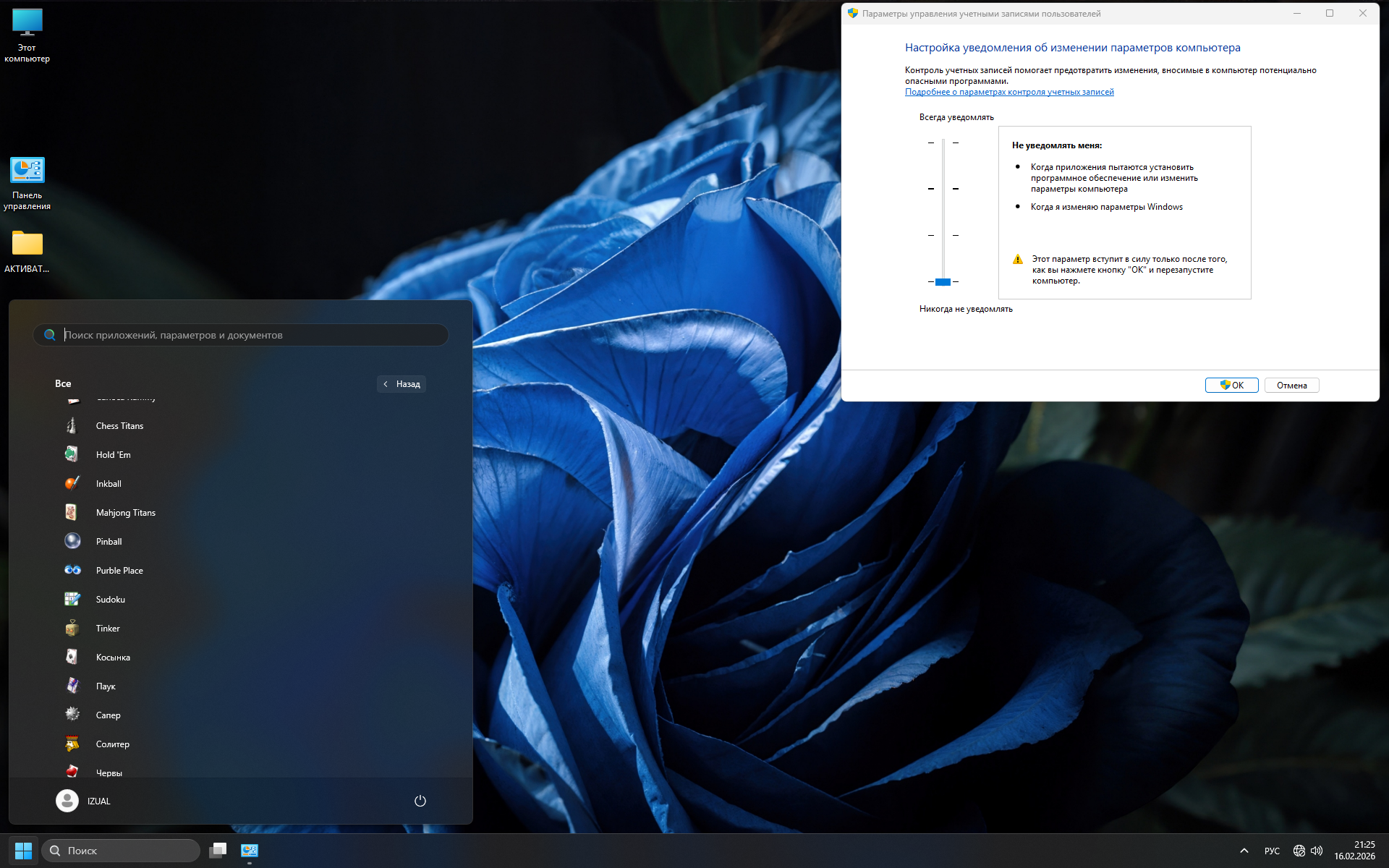Open the Сапер minesweeper icon
This screenshot has width=1389, height=868.
[x=72, y=715]
